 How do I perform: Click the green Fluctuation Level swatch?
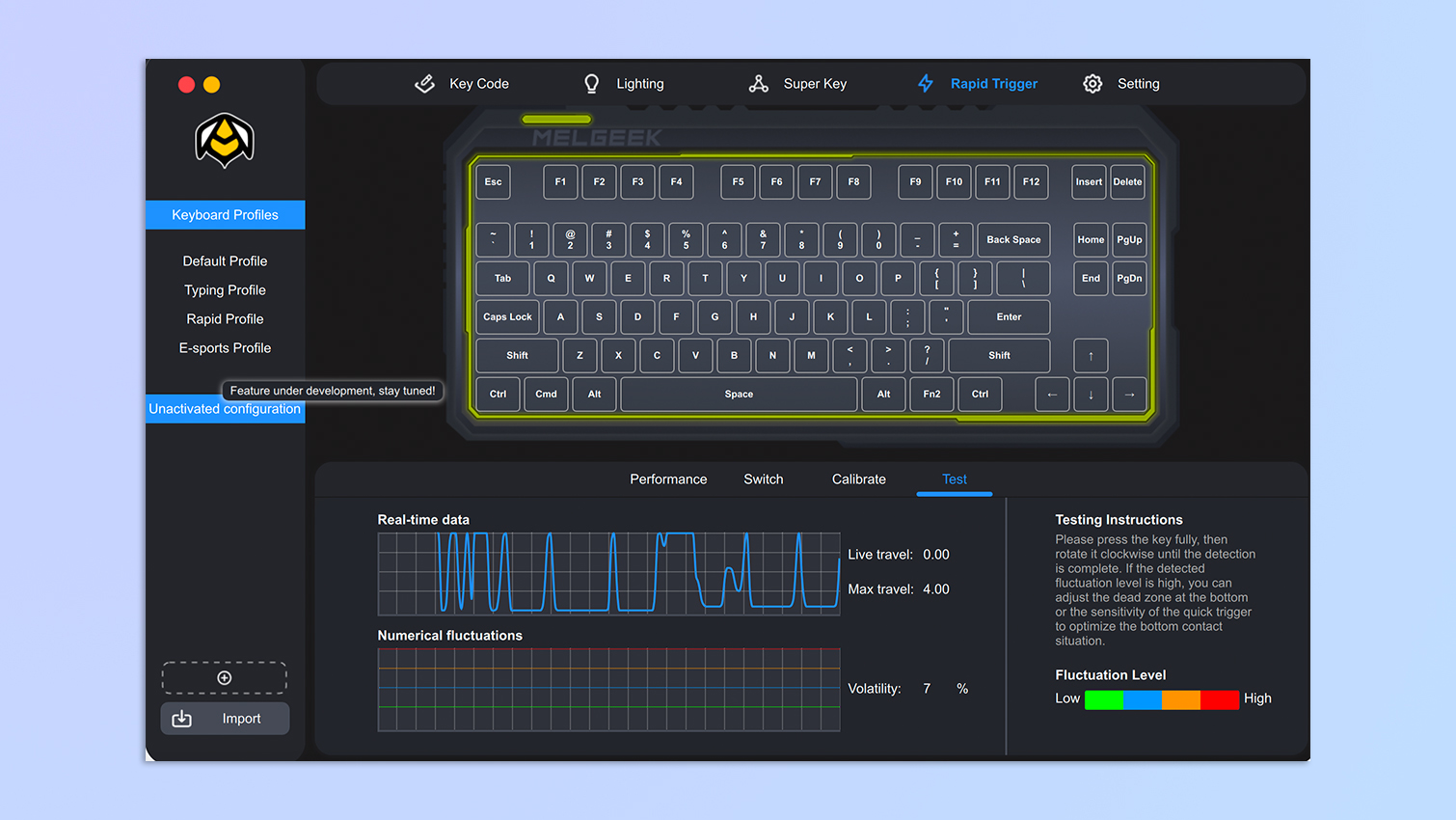[1104, 699]
